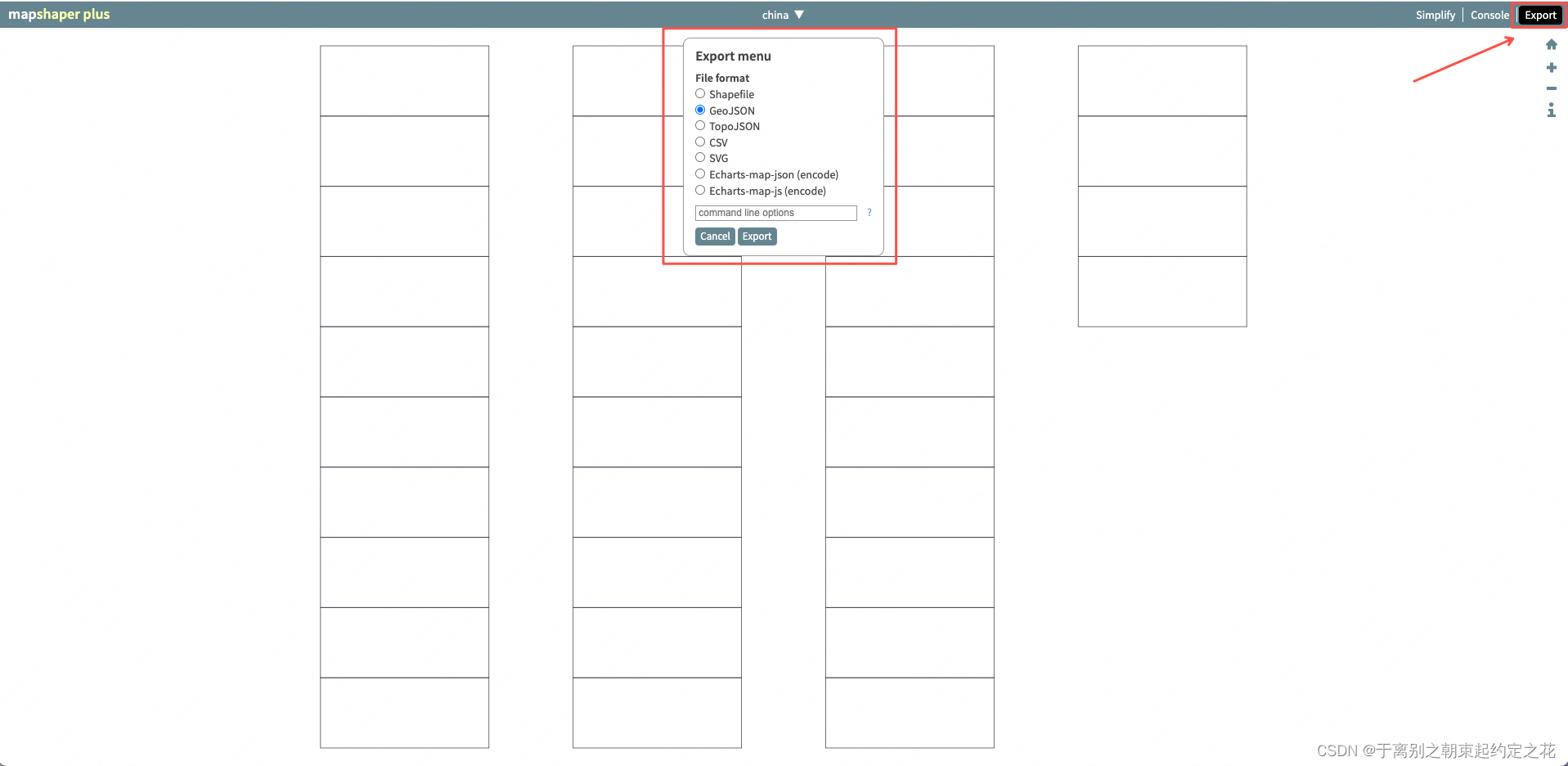Screen dimensions: 1568x766
Task: Cancel the export menu
Action: coord(715,237)
